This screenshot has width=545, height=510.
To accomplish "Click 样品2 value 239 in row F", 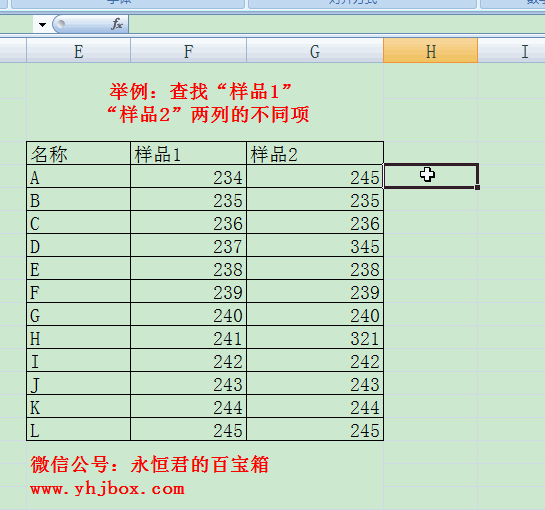I will point(315,291).
